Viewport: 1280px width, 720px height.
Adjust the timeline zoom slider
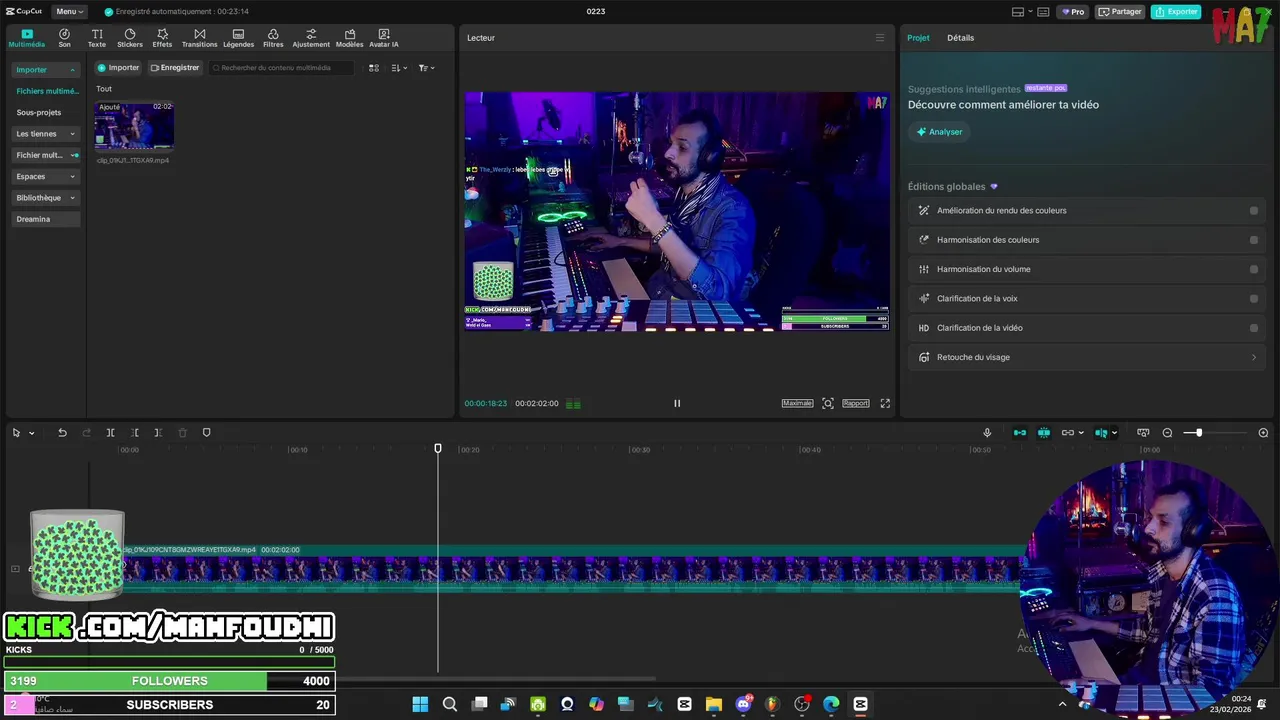pos(1199,432)
